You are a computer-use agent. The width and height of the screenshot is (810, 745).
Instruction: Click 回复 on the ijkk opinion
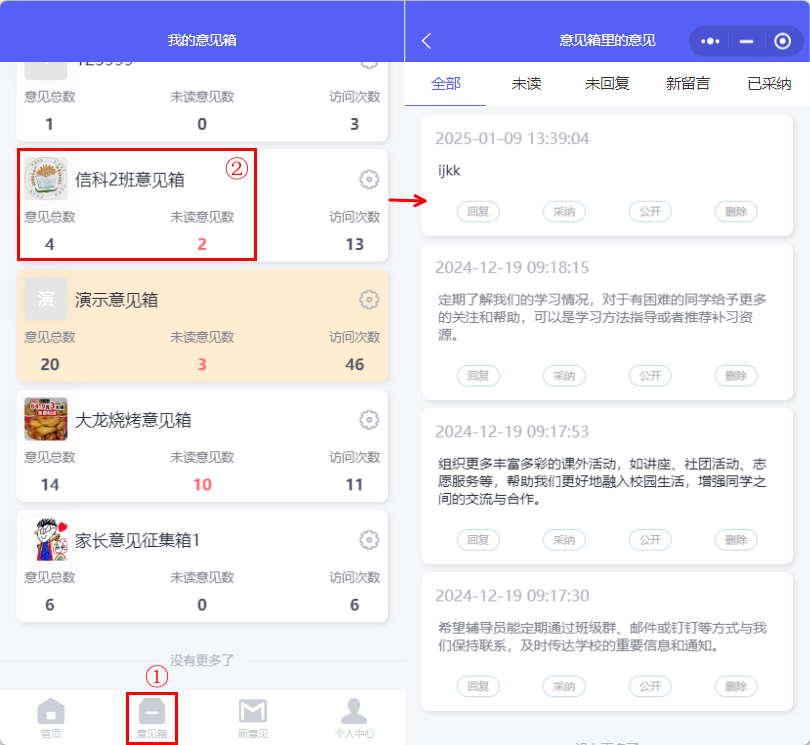click(x=478, y=211)
